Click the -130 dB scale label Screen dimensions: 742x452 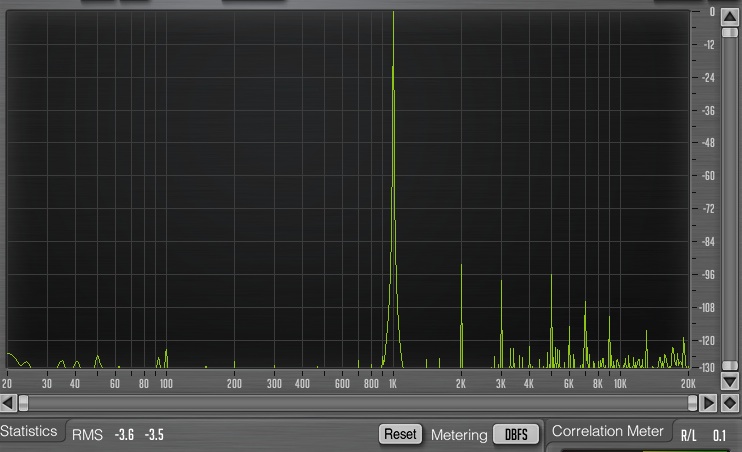point(707,368)
